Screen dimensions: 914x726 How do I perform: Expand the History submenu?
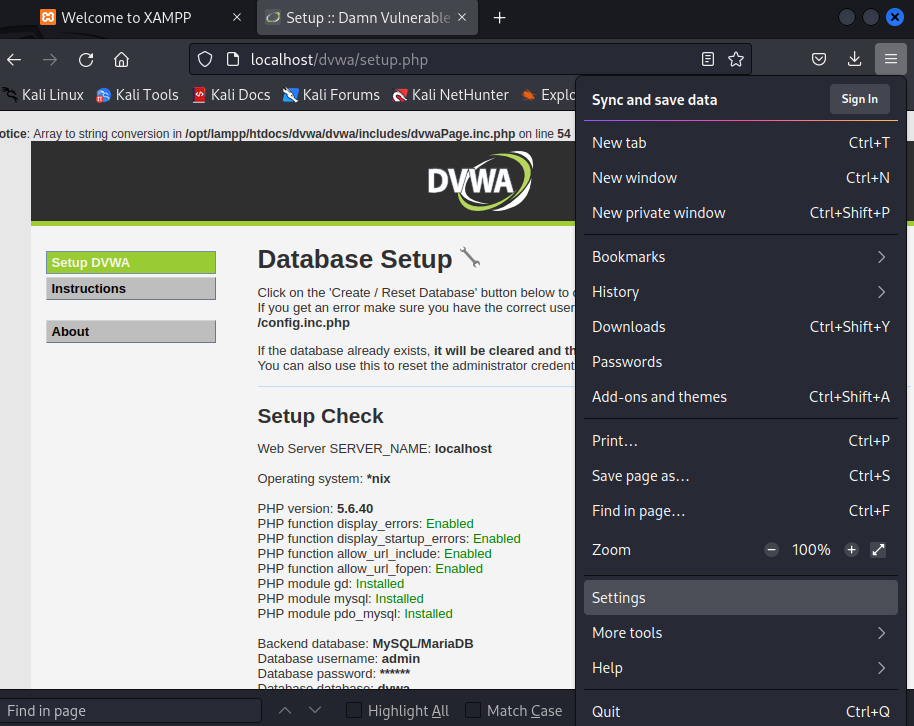[740, 292]
